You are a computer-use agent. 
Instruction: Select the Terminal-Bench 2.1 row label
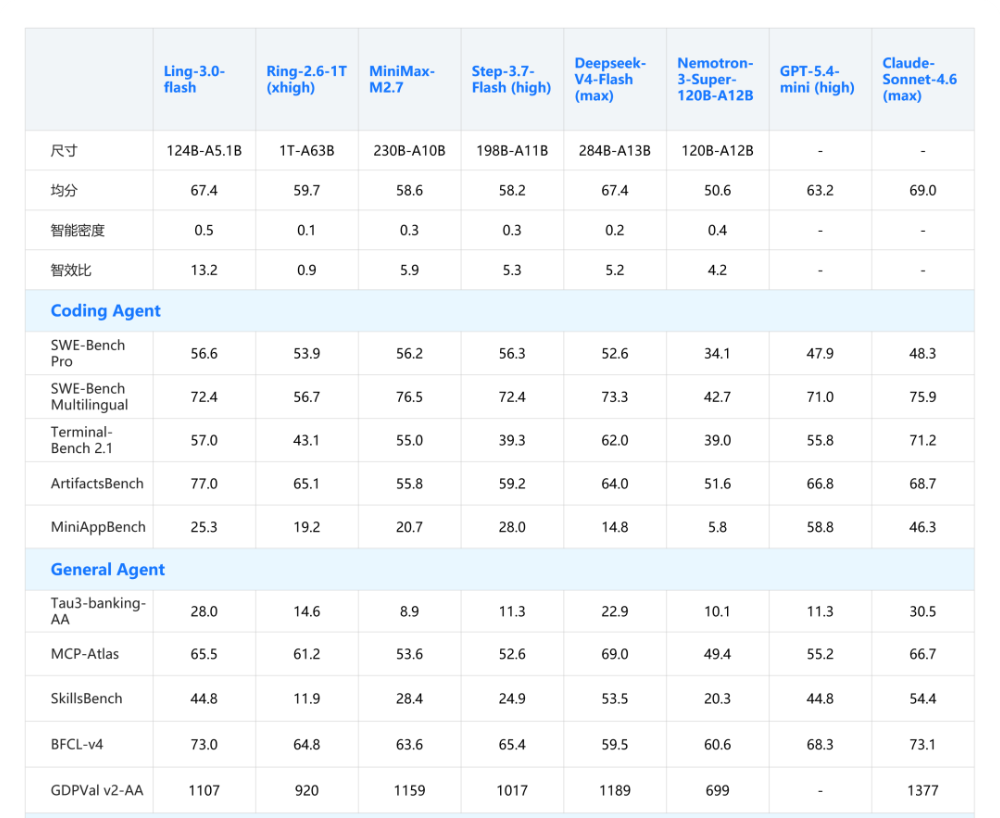(82, 440)
